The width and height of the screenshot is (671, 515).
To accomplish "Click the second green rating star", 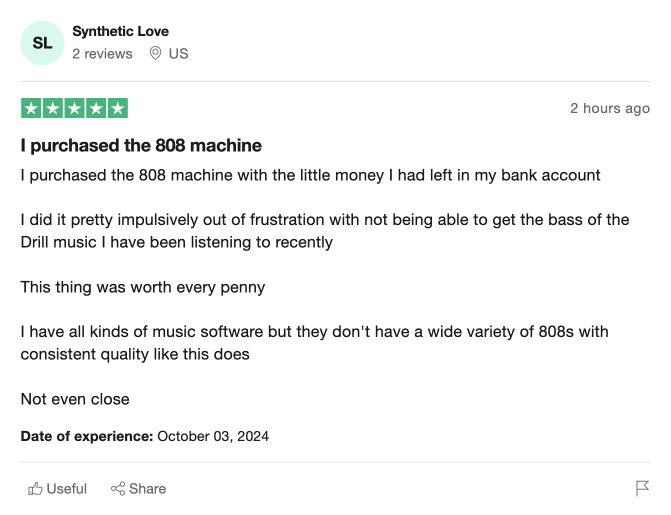I will pyautogui.click(x=53, y=108).
